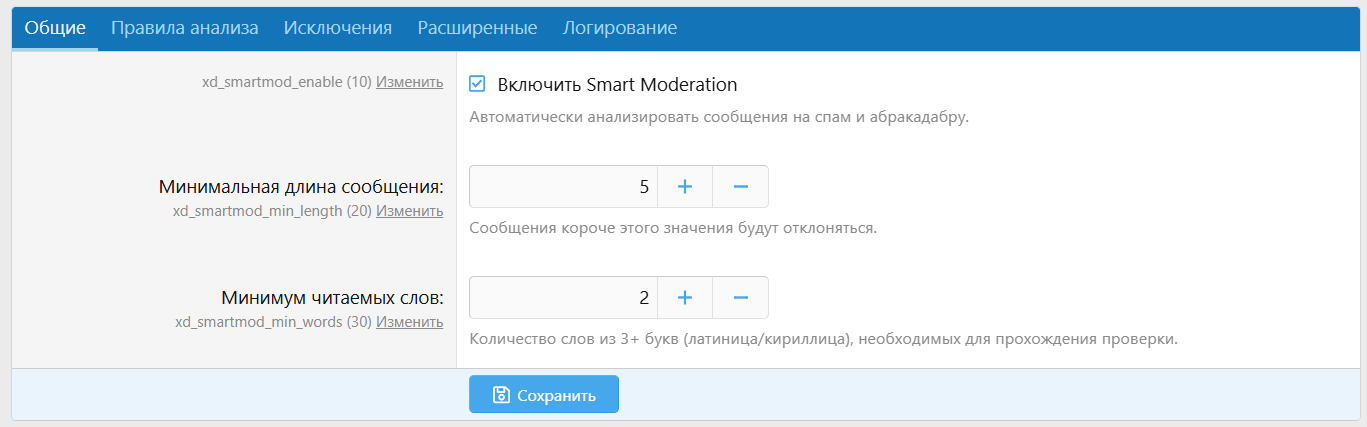Click minus for minimum readable words
The height and width of the screenshot is (427, 1367).
tap(741, 298)
